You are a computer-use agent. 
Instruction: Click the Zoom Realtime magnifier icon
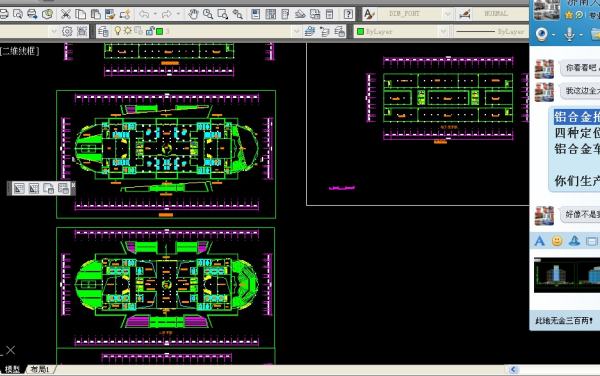coord(208,15)
